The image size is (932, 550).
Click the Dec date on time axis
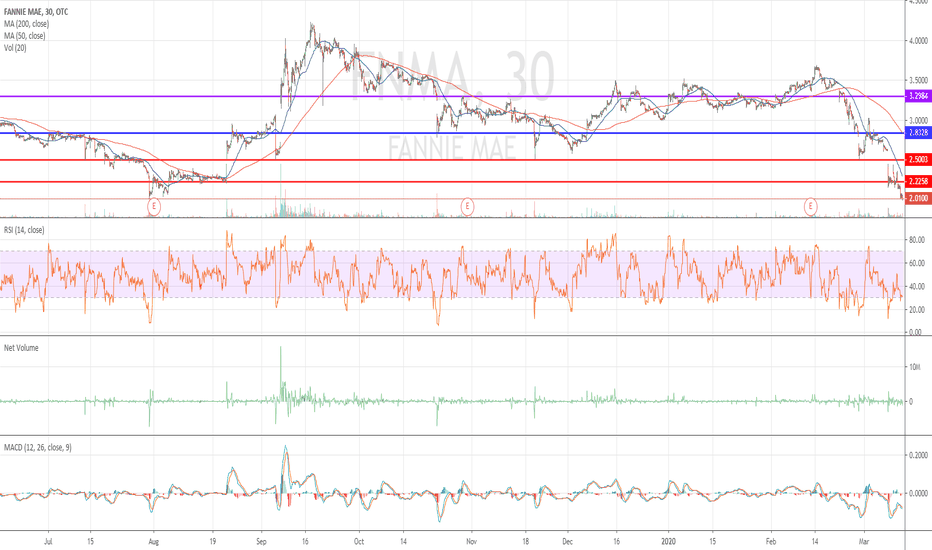point(568,542)
